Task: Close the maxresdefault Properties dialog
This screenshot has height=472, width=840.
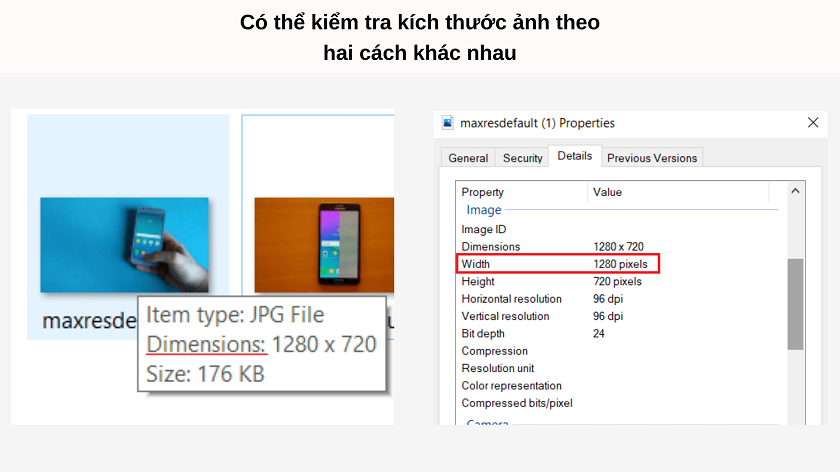Action: pyautogui.click(x=812, y=123)
